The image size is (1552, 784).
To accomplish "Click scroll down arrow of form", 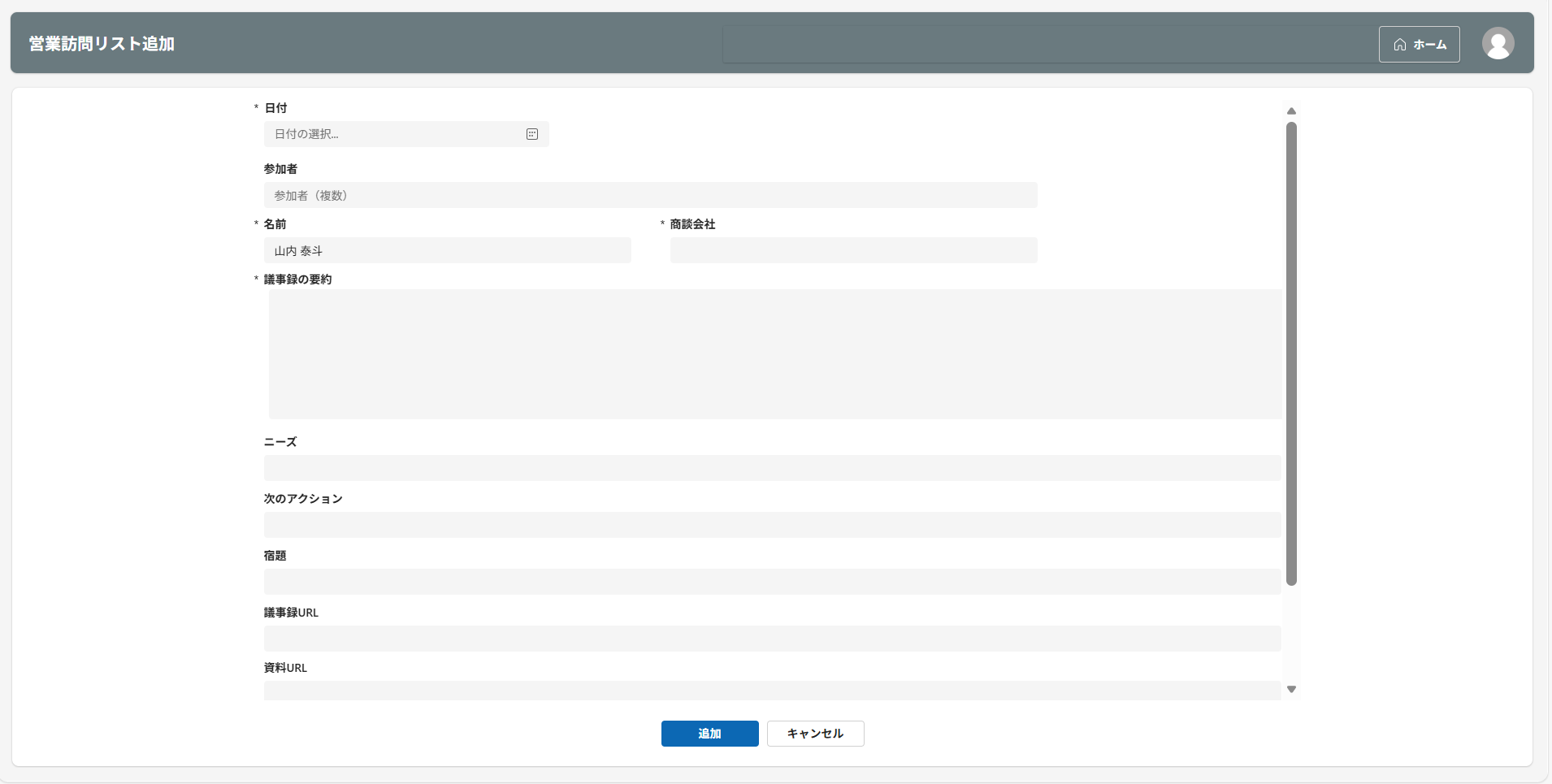I will (x=1291, y=689).
